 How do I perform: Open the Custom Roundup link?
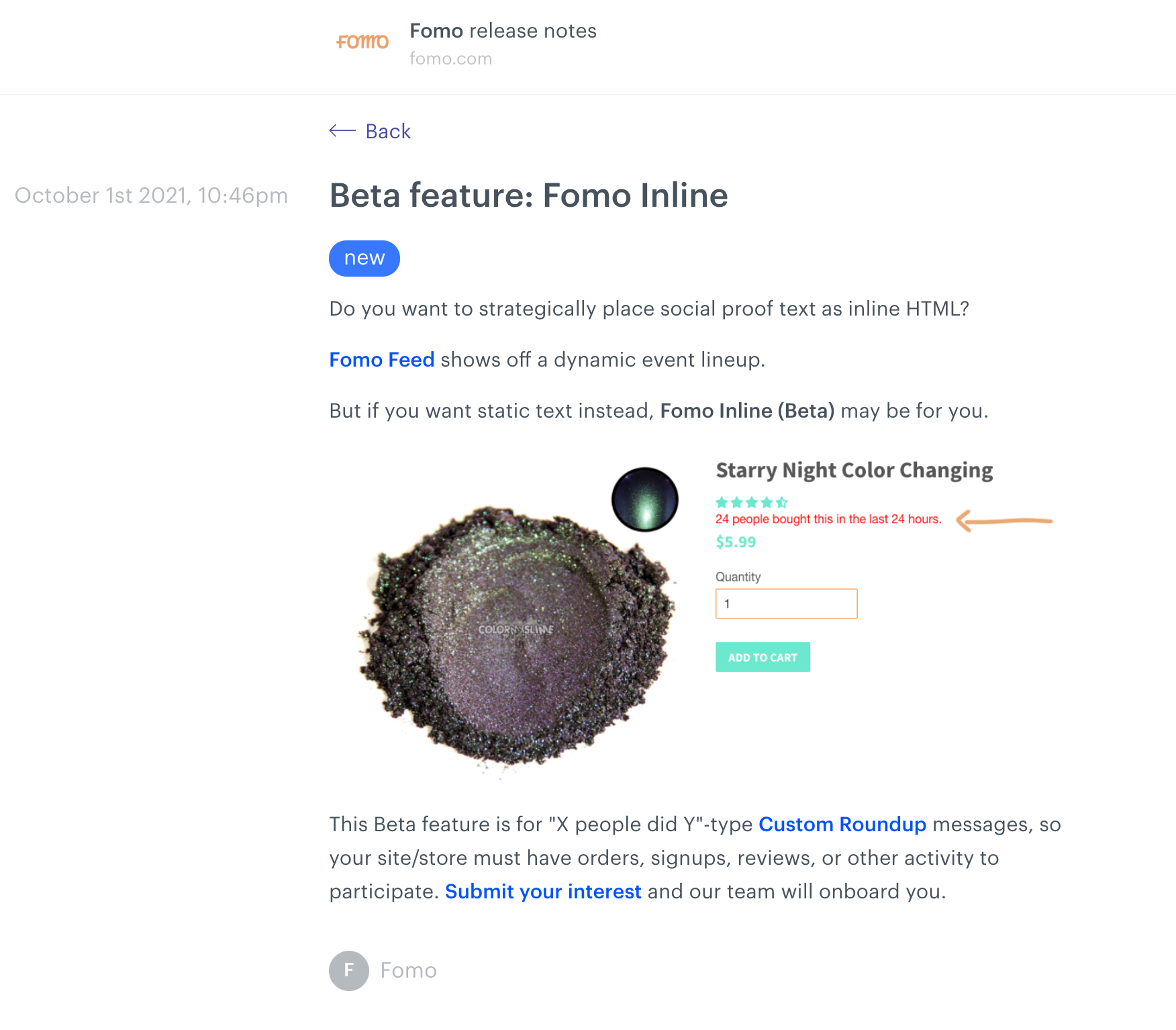pyautogui.click(x=842, y=825)
